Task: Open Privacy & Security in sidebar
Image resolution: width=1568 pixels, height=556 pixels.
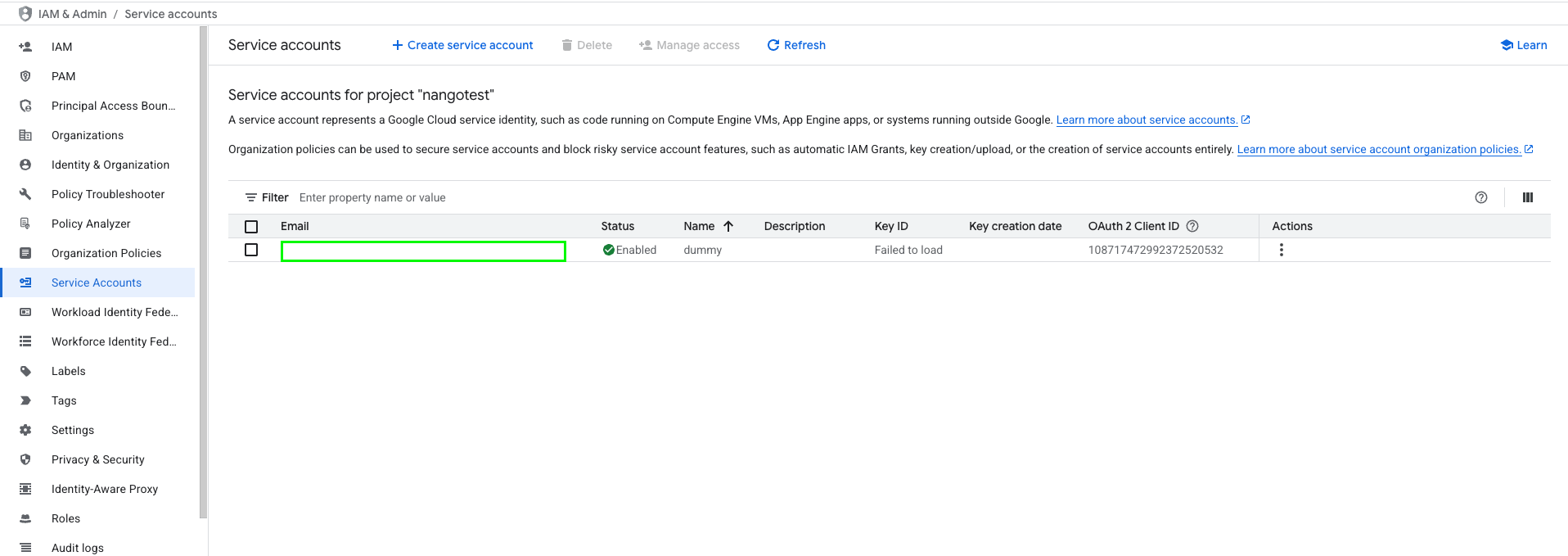Action: [98, 459]
